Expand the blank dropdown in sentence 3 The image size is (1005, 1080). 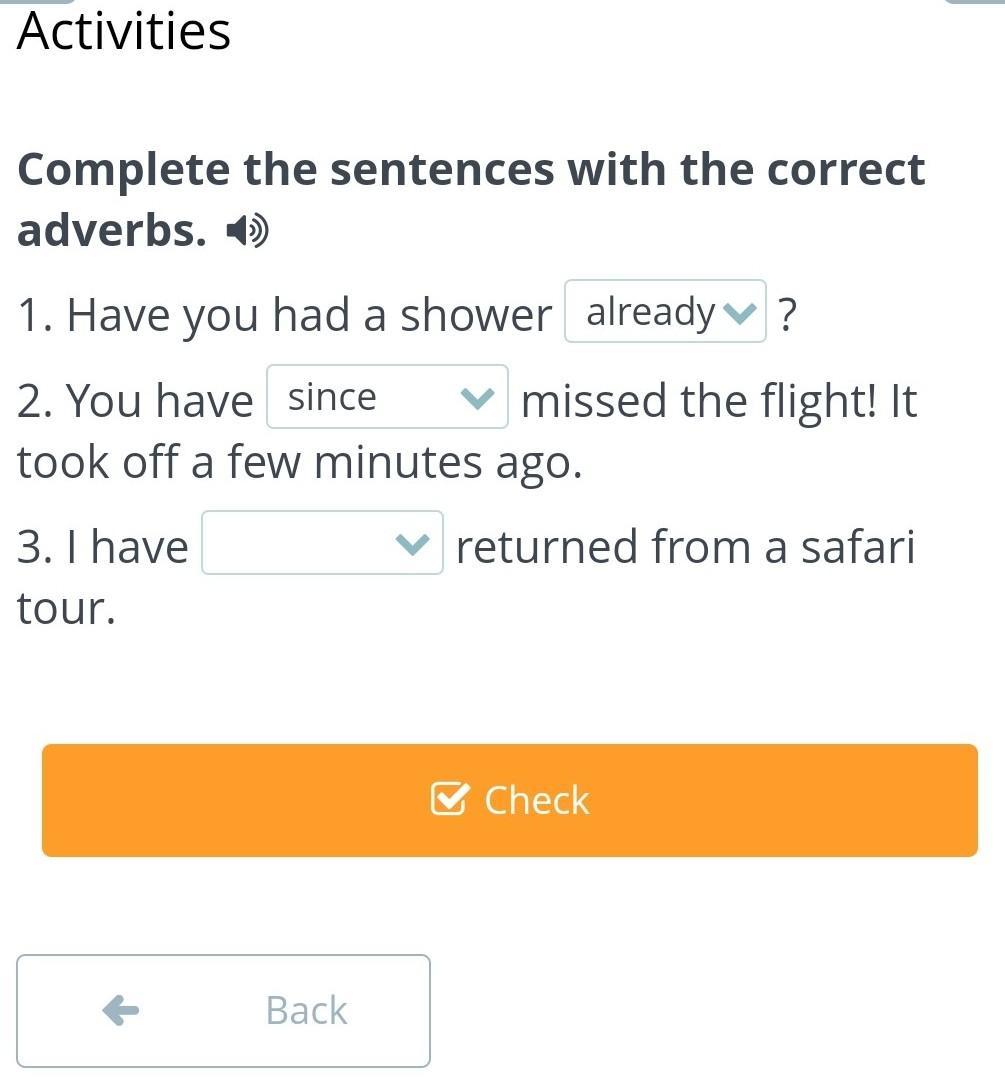point(322,543)
